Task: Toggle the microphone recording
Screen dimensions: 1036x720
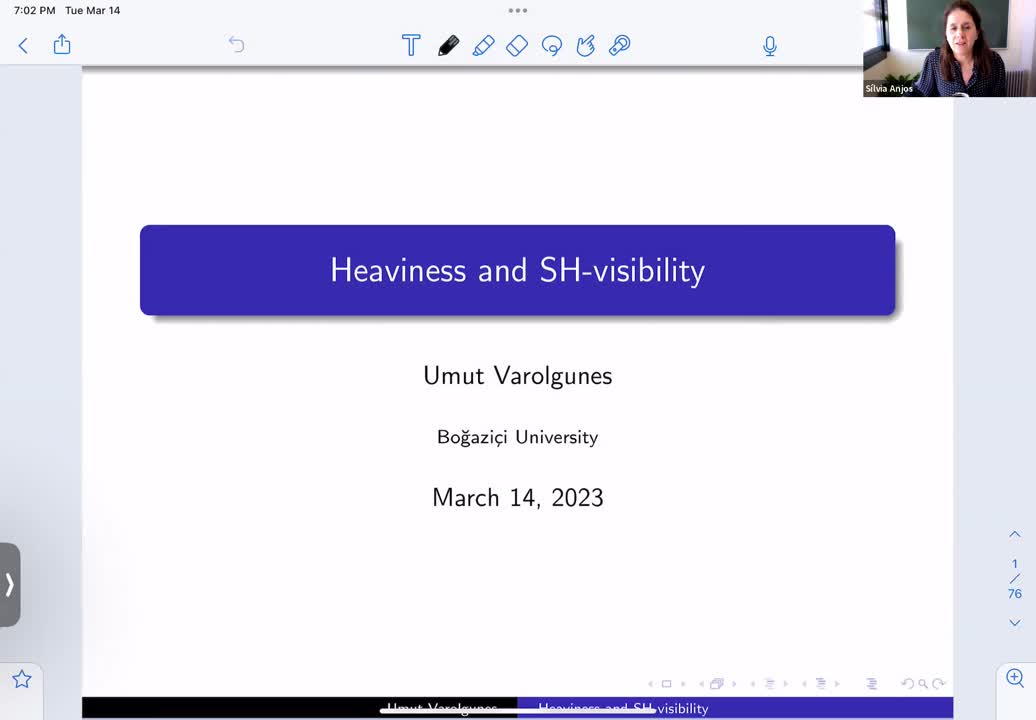Action: (x=770, y=45)
